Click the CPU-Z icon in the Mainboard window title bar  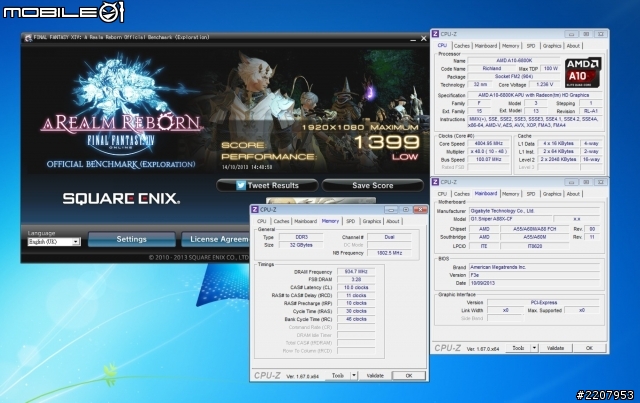point(436,182)
